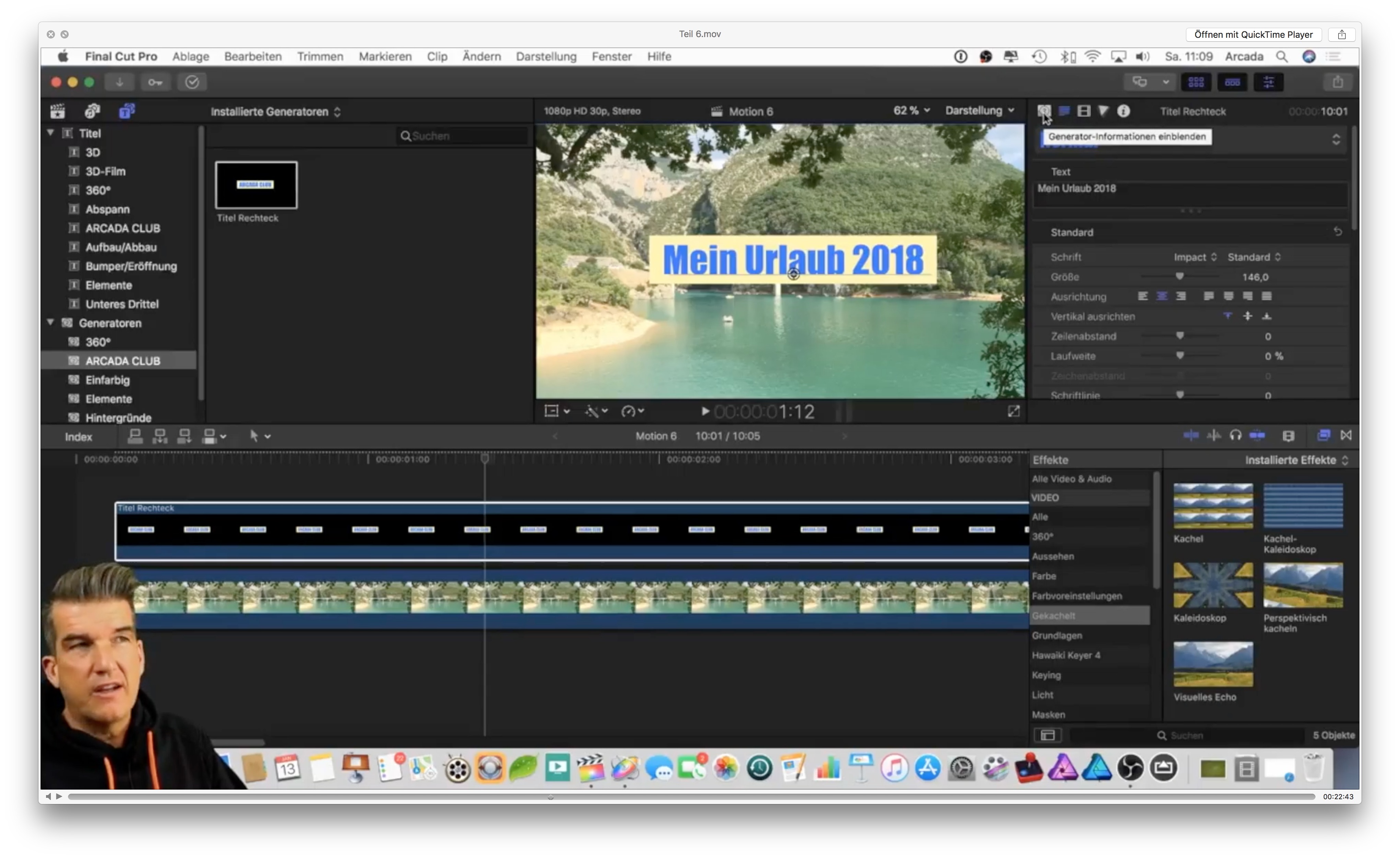Screen dimensions: 1400x859
Task: Toggle the Timeline layout button
Action: (1232, 82)
